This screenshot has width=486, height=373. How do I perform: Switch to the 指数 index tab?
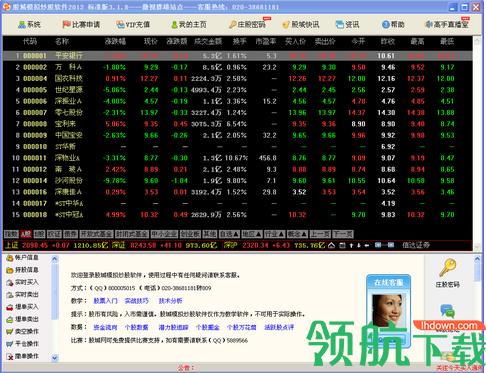click(x=11, y=234)
